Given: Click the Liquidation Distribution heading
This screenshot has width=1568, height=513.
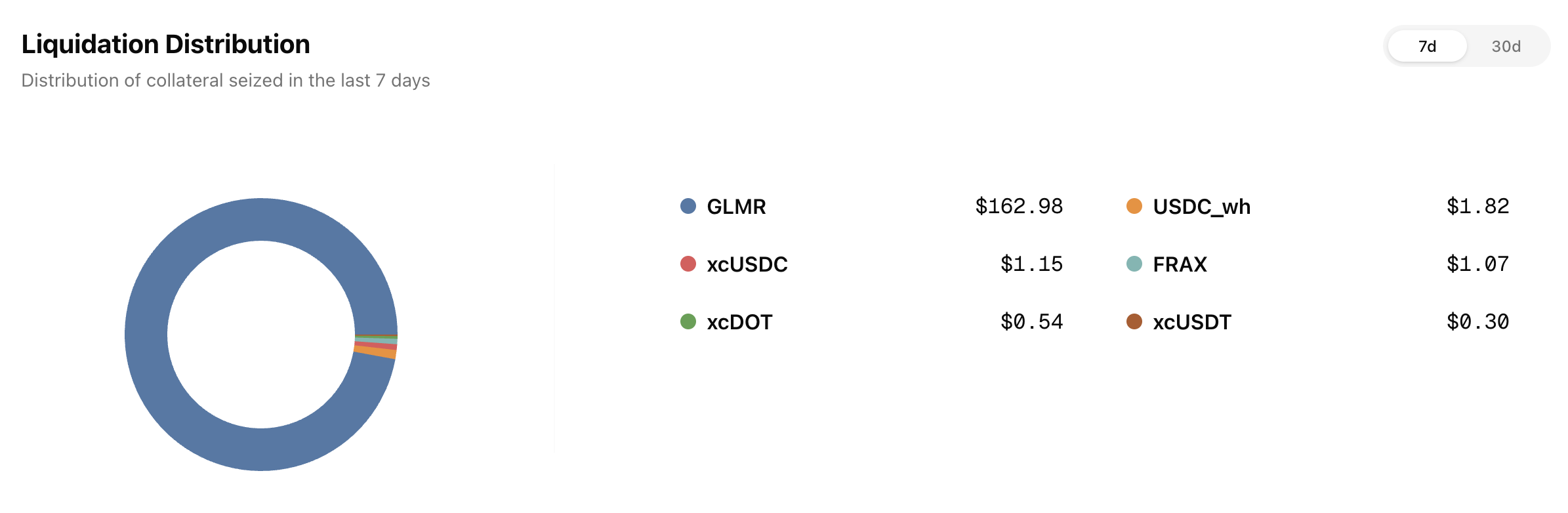Looking at the screenshot, I should [165, 44].
